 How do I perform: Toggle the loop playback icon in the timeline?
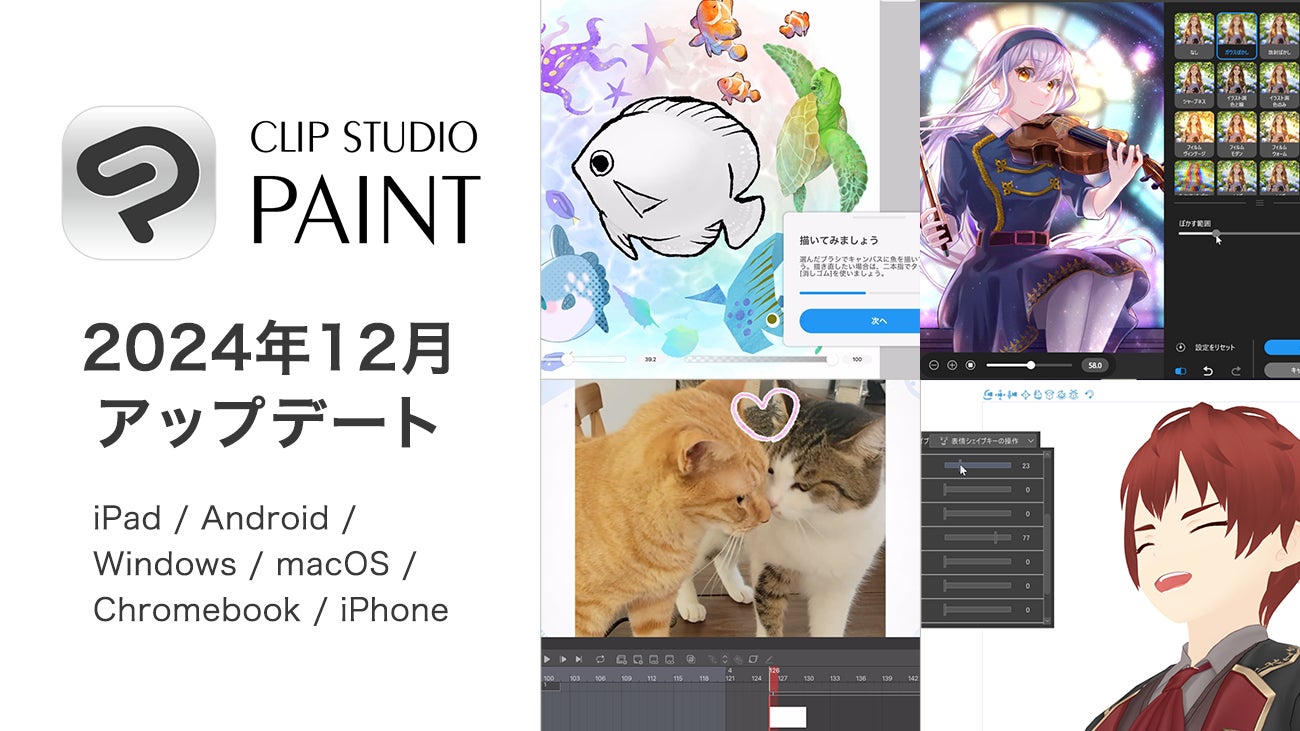point(601,659)
